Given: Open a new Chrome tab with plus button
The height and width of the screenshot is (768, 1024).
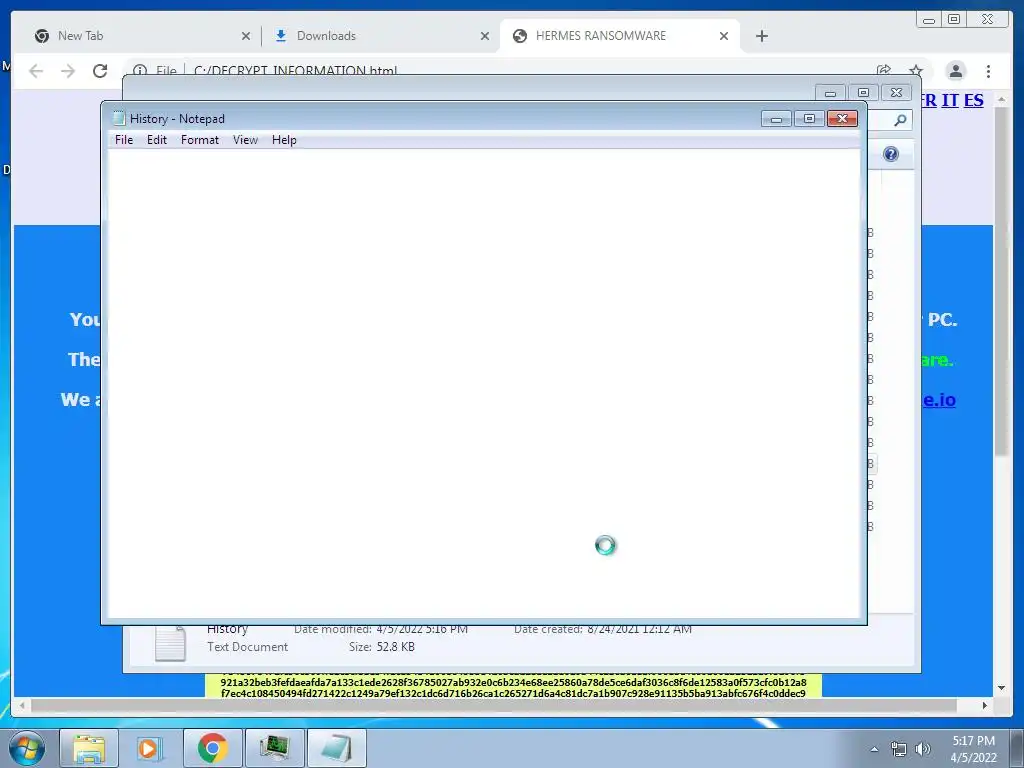Looking at the screenshot, I should click(761, 37).
